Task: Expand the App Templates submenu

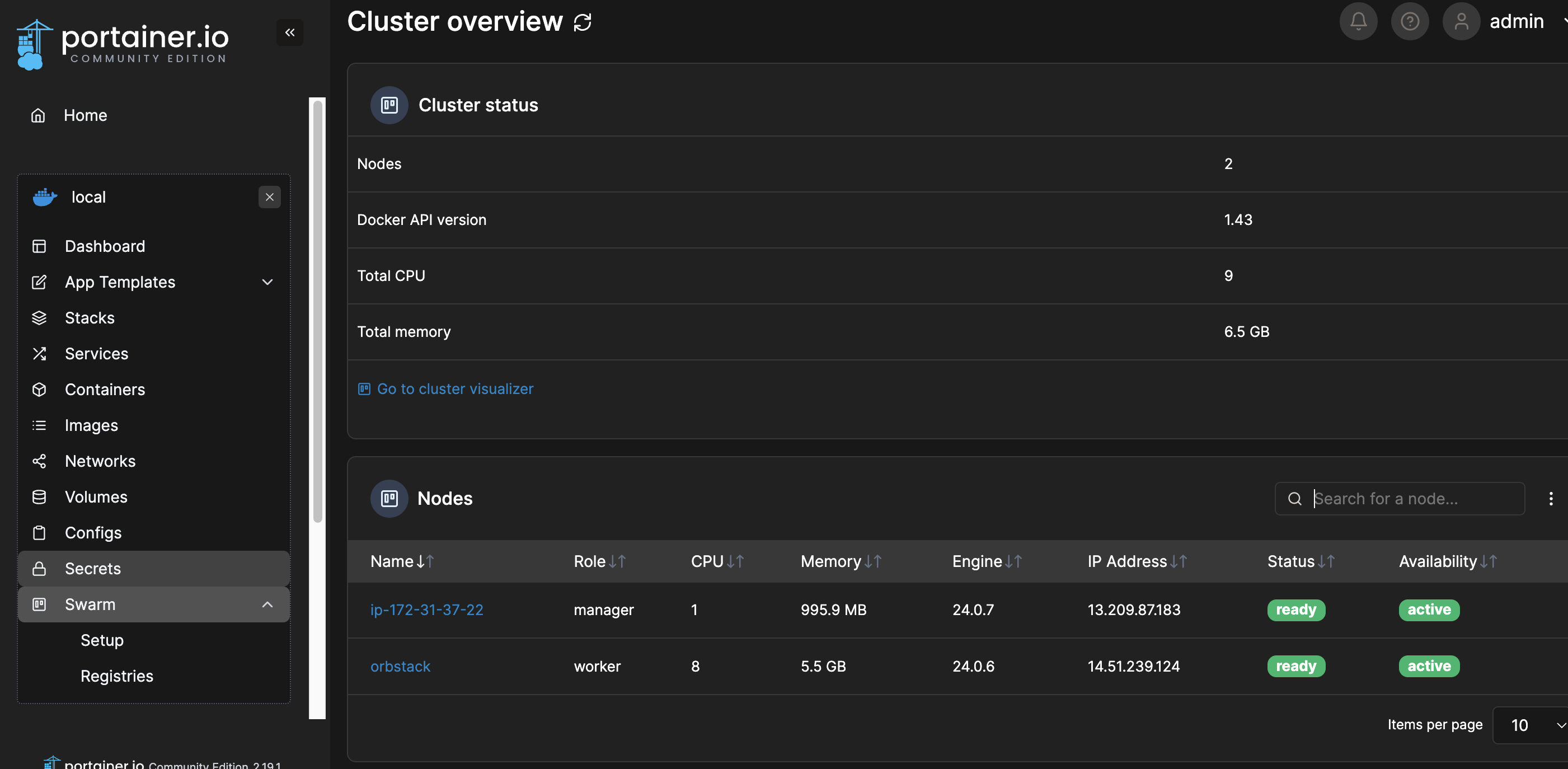Action: 267,282
